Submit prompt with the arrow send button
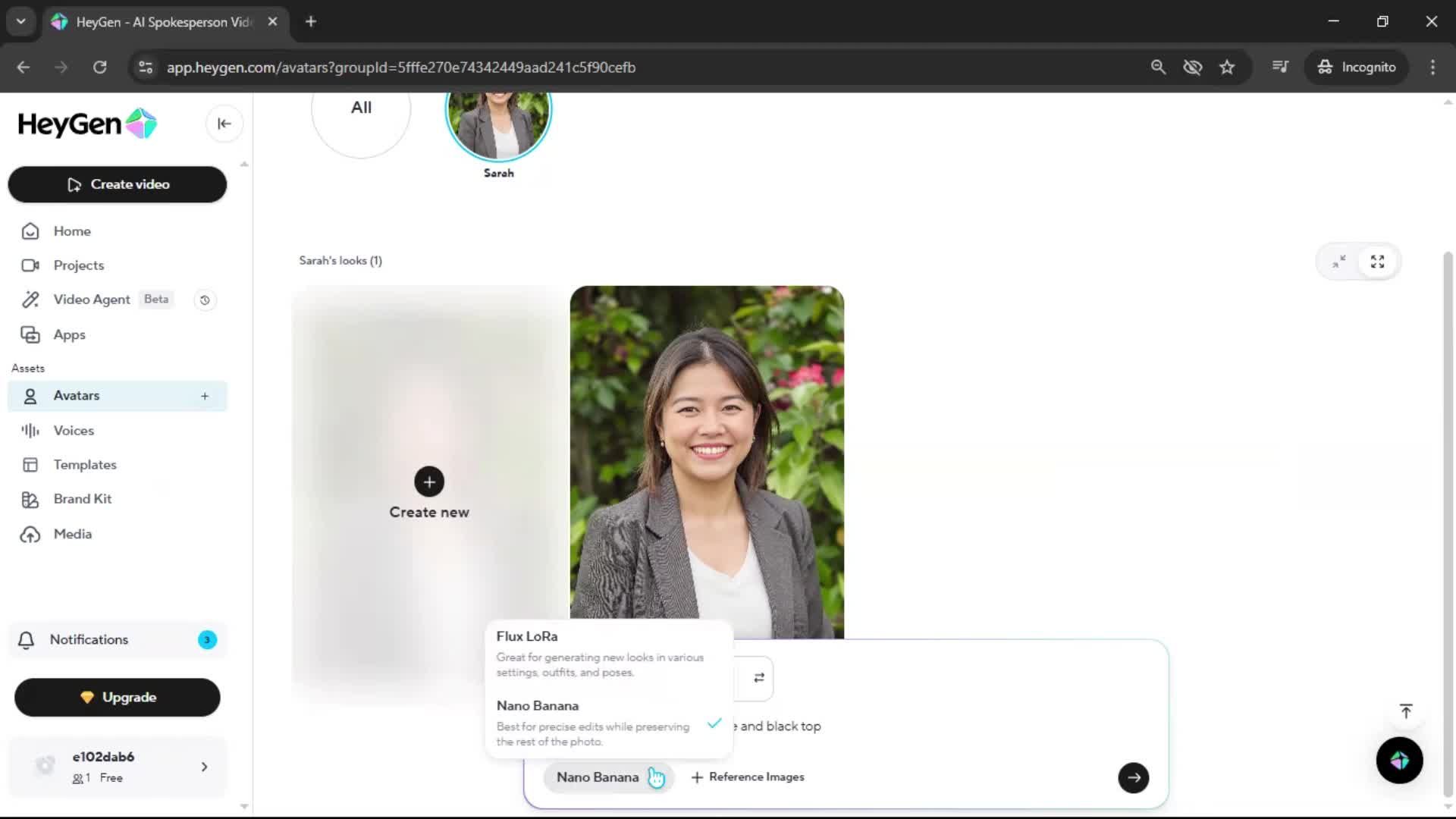 coord(1133,777)
